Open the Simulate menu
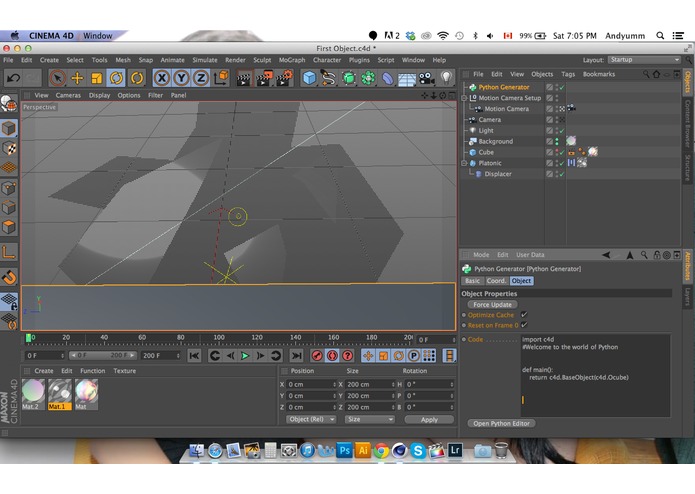 click(x=205, y=60)
